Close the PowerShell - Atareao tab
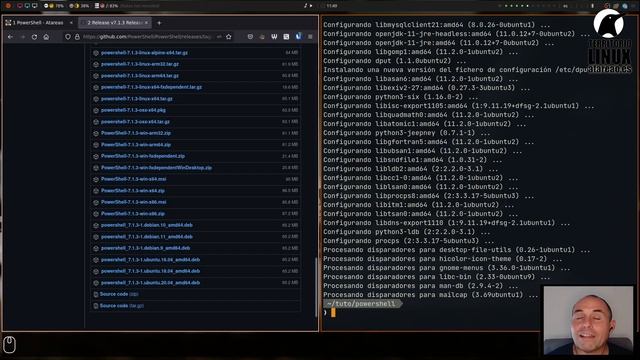Image resolution: width=640 pixels, height=360 pixels. tap(71, 23)
